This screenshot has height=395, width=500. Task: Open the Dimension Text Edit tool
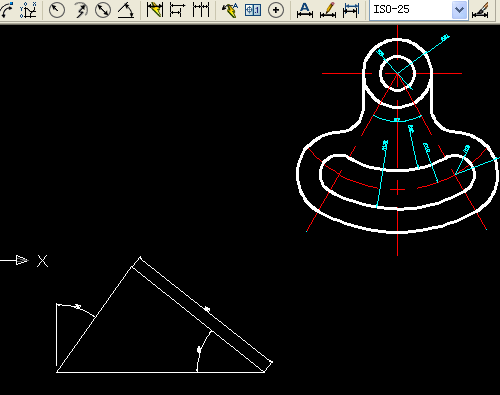click(x=328, y=10)
